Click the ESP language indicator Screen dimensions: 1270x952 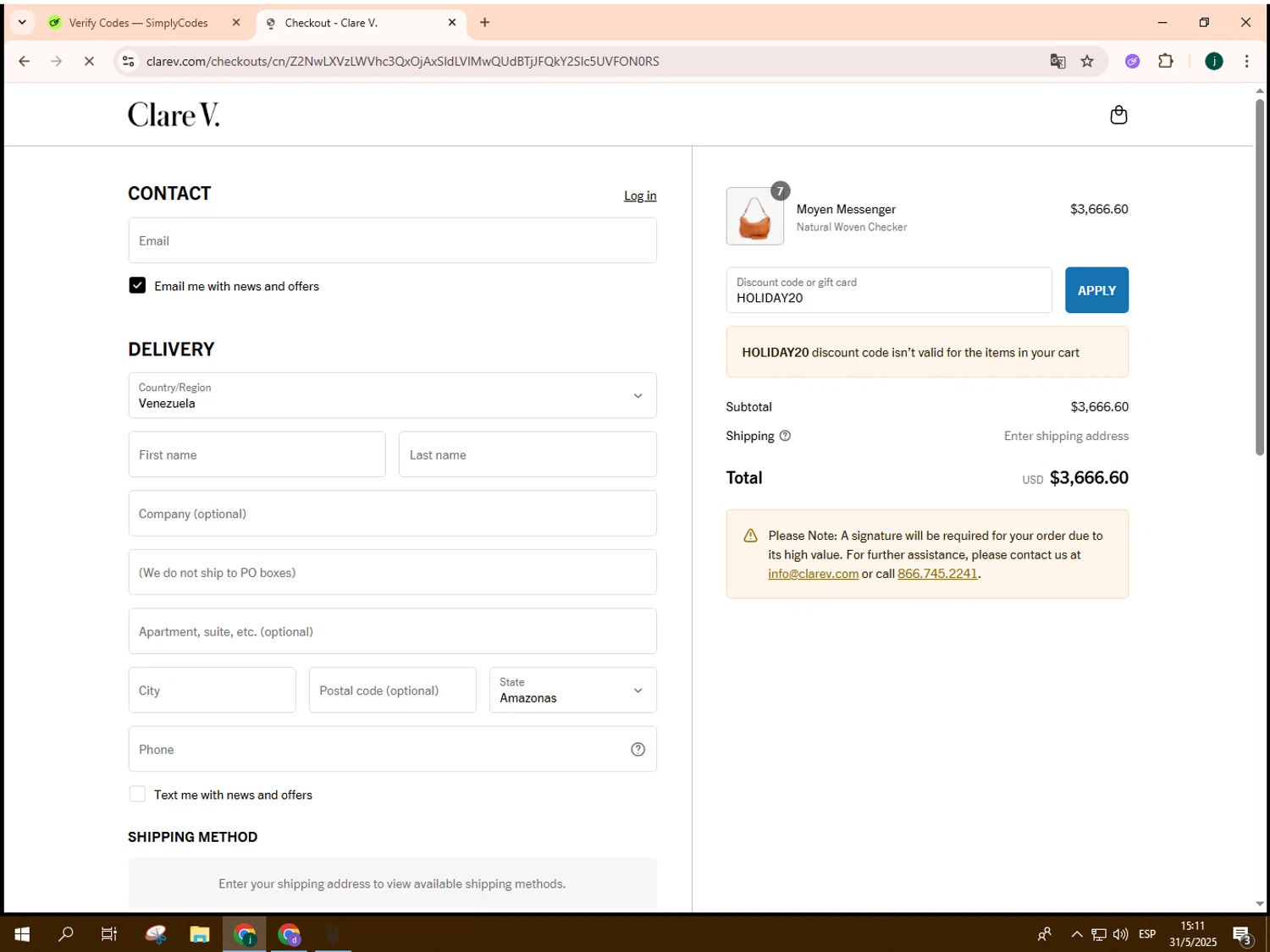tap(1147, 934)
